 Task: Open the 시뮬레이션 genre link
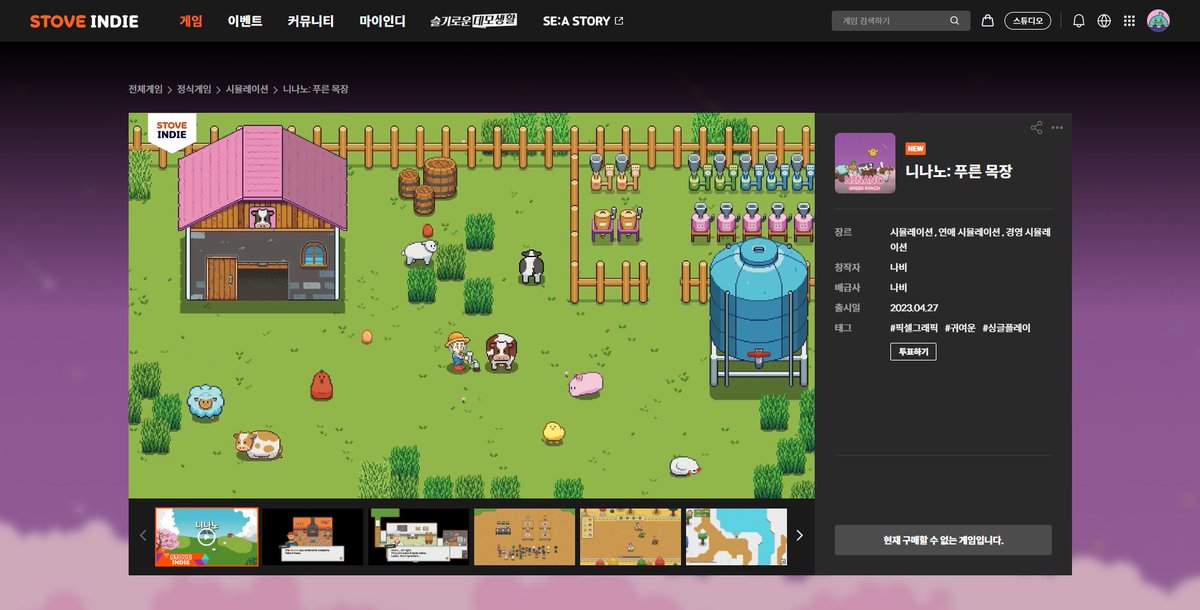click(x=912, y=232)
